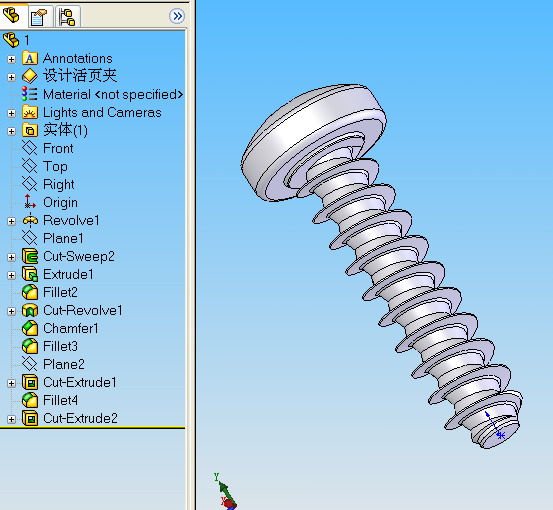The height and width of the screenshot is (510, 553).
Task: Expand the Extrude1 feature
Action: [11, 275]
